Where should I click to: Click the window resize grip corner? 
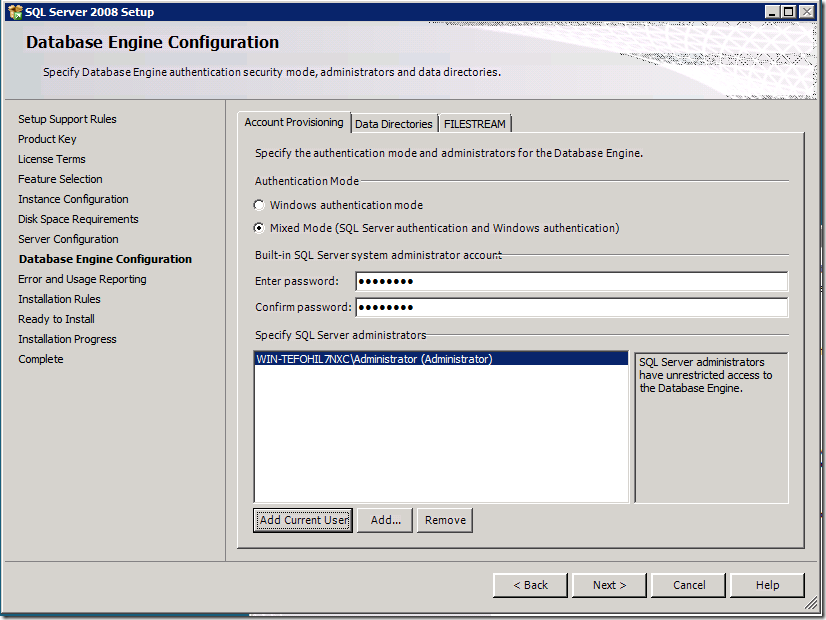(811, 604)
